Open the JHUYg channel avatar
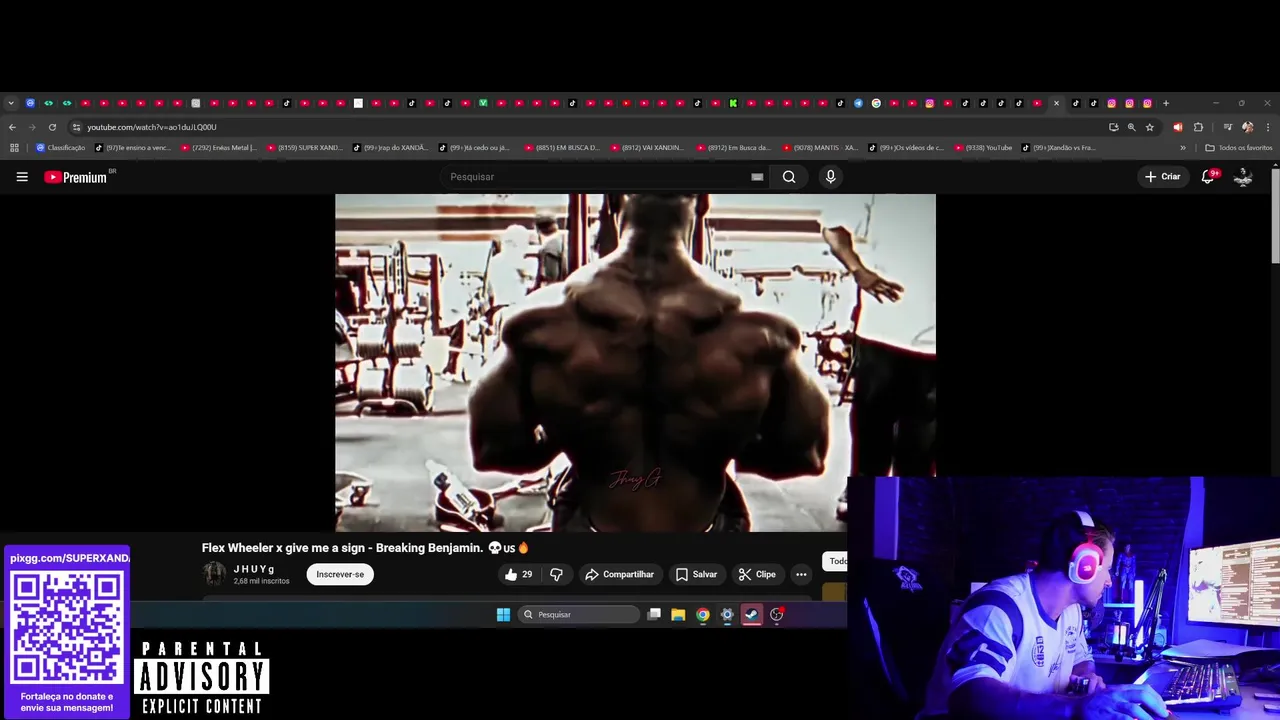1280x720 pixels. coord(214,574)
